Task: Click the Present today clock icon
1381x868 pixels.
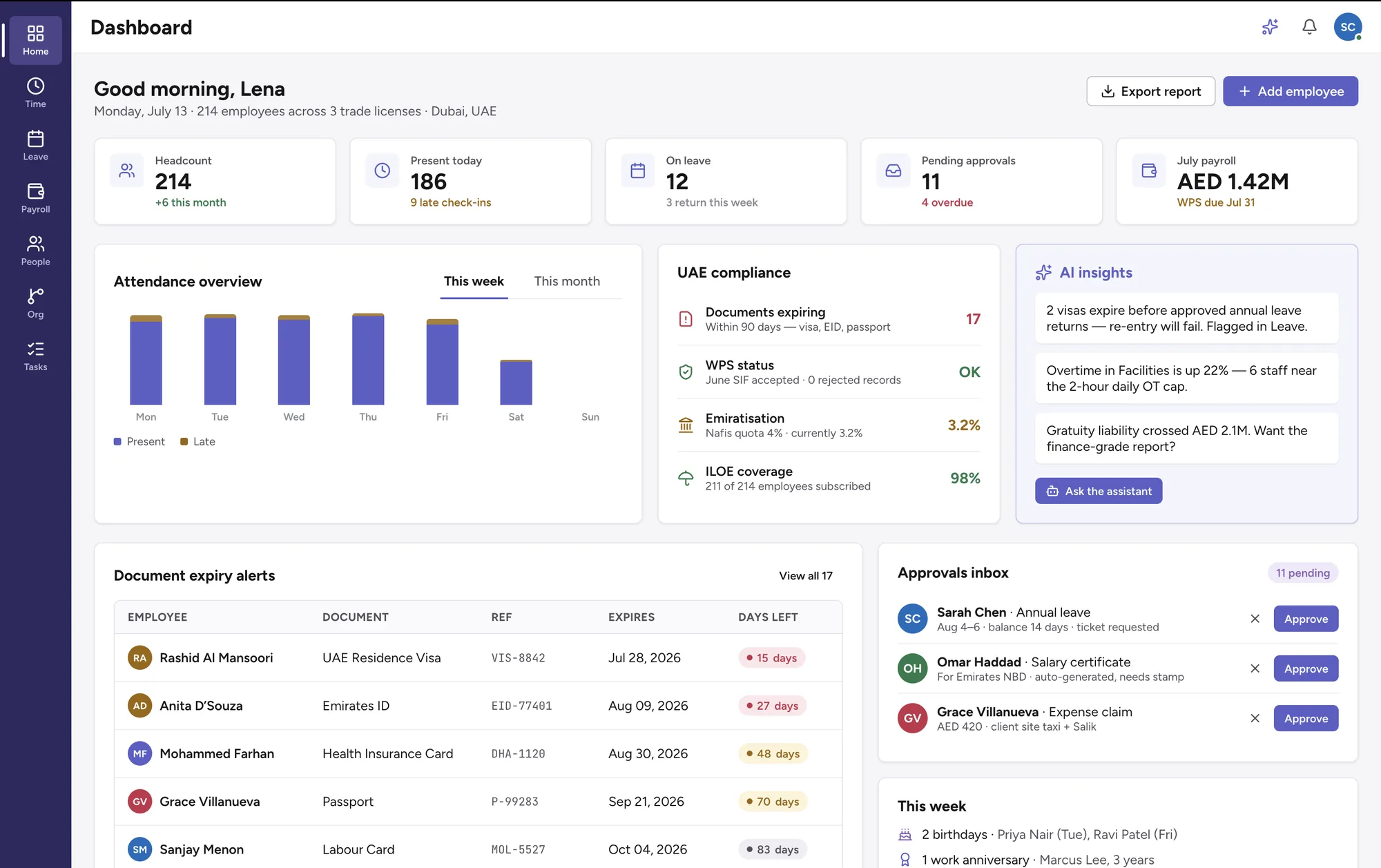Action: (x=383, y=171)
